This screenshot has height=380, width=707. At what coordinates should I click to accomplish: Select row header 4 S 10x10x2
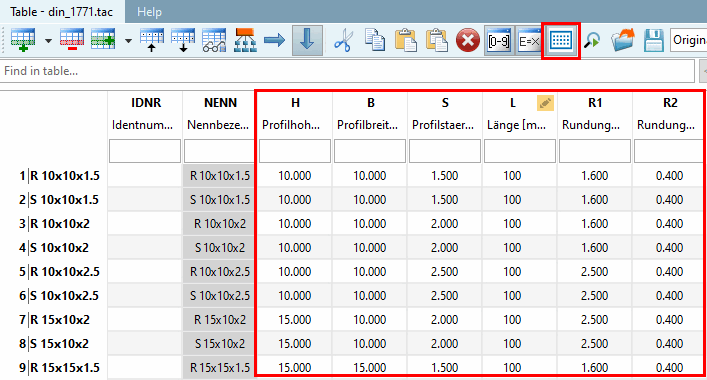coord(54,247)
